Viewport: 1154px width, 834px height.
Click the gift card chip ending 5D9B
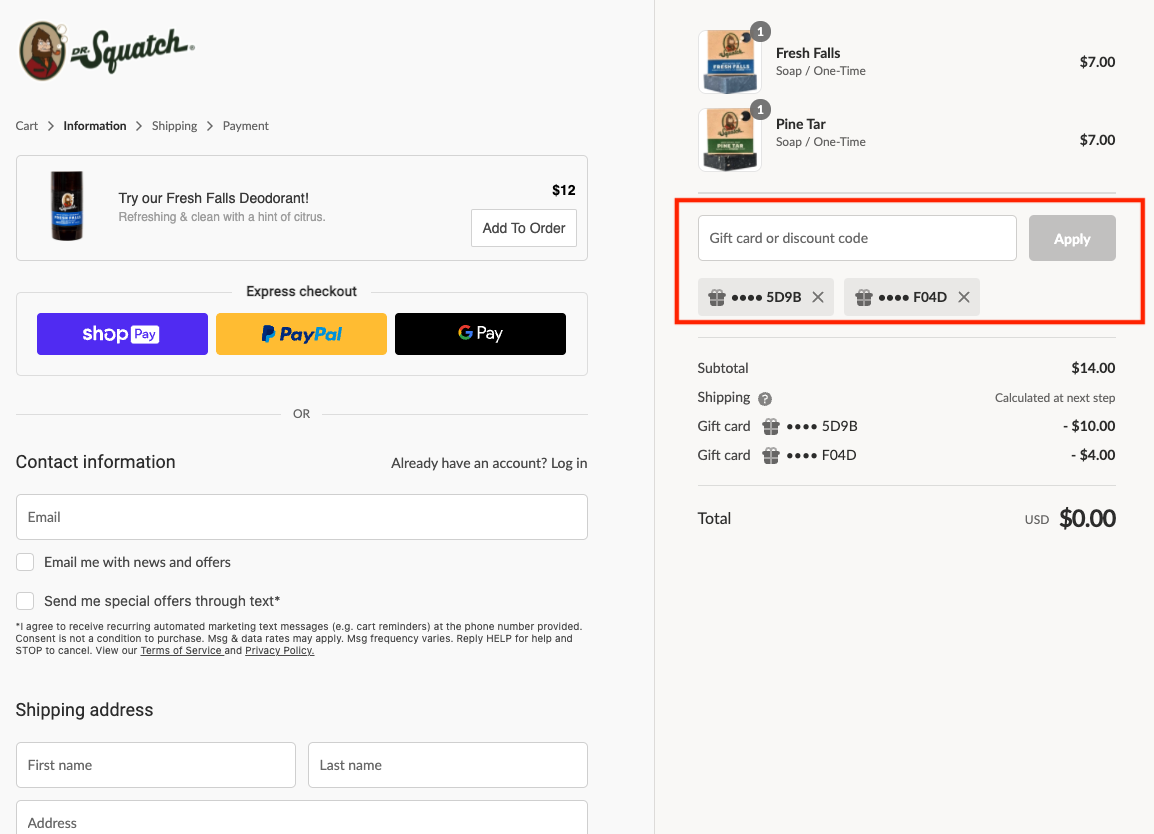tap(765, 297)
